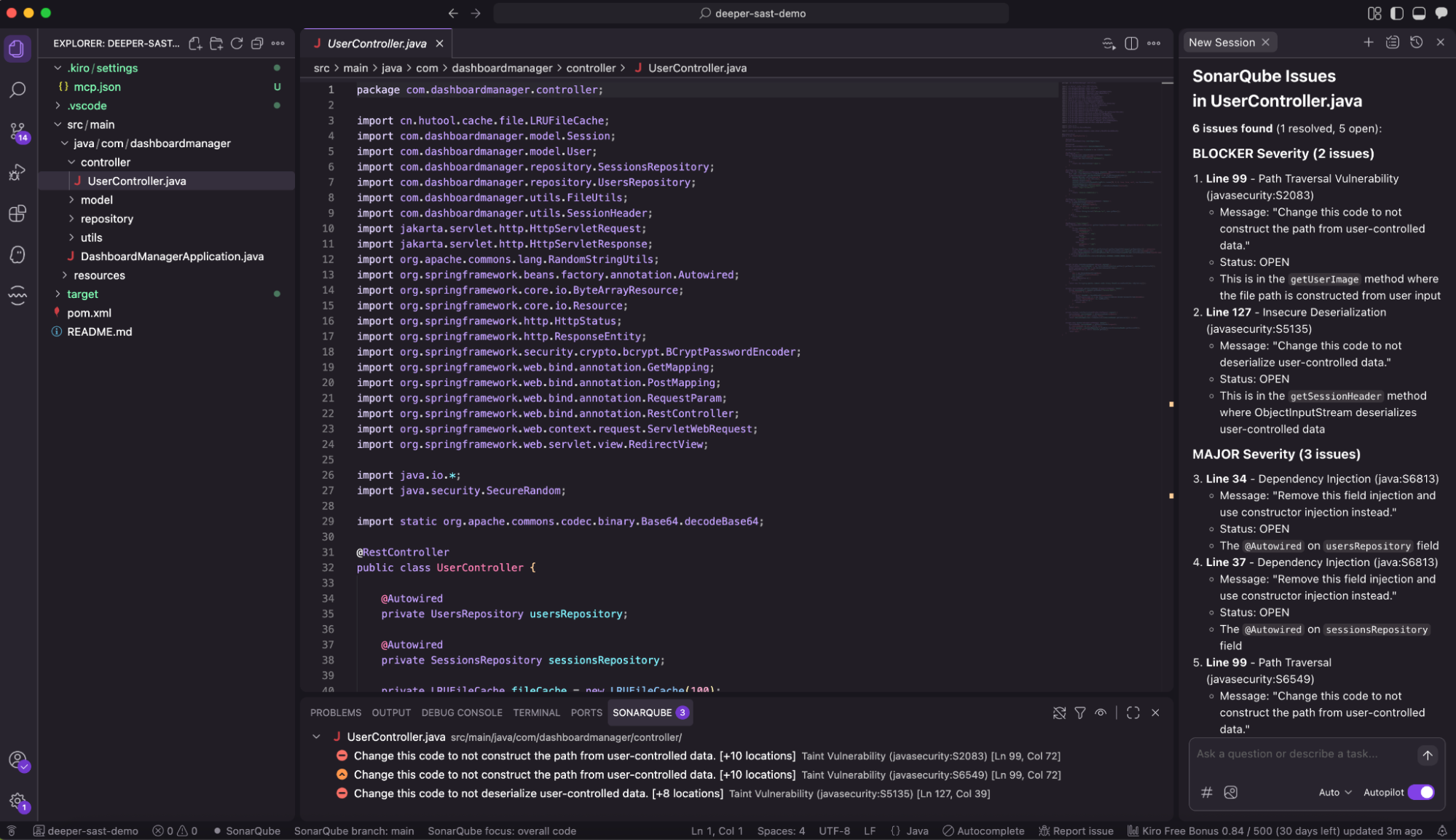Toggle the eye icon in SonarQube panel

[x=1101, y=713]
